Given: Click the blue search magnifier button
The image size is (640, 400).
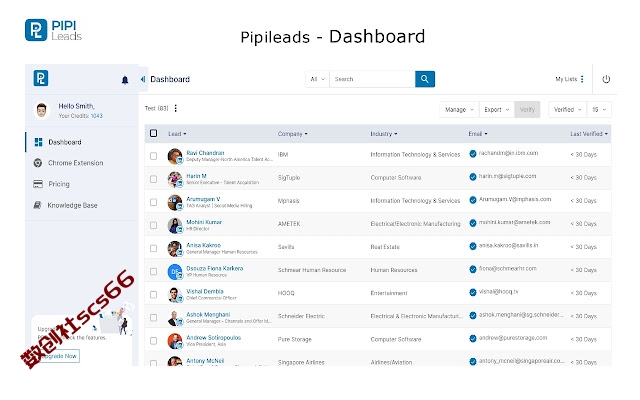Looking at the screenshot, I should 425,79.
